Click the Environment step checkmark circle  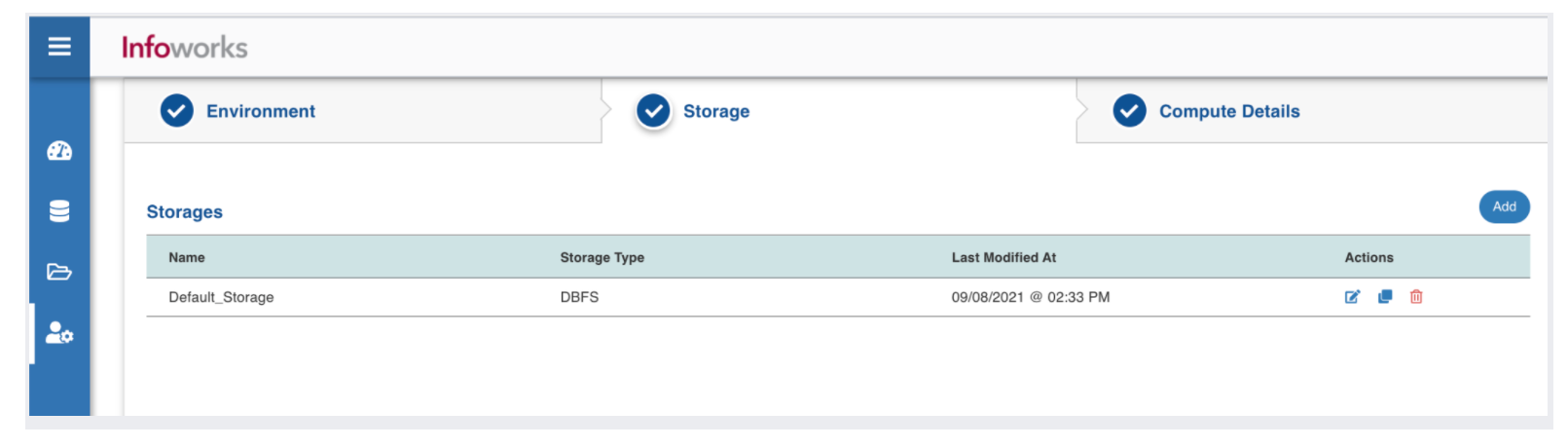(177, 111)
